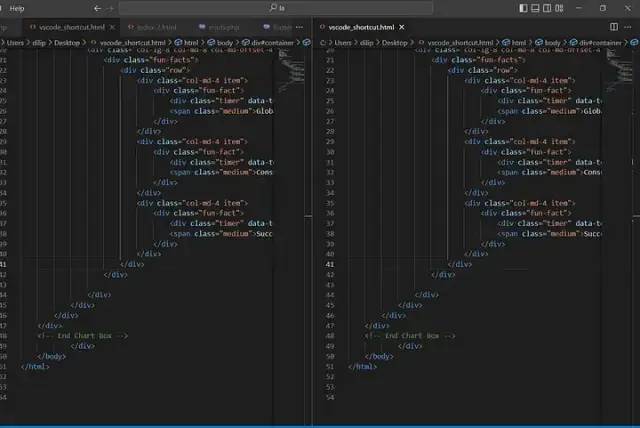Click the command center search box
The image size is (640, 428).
[276, 8]
